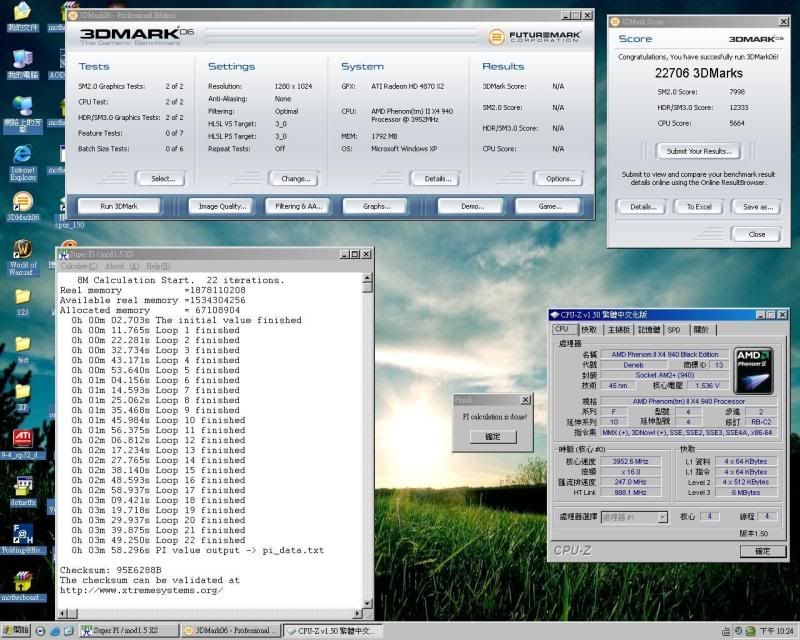Open Graphs... in 3DMark06
800x640 pixels.
pos(376,206)
